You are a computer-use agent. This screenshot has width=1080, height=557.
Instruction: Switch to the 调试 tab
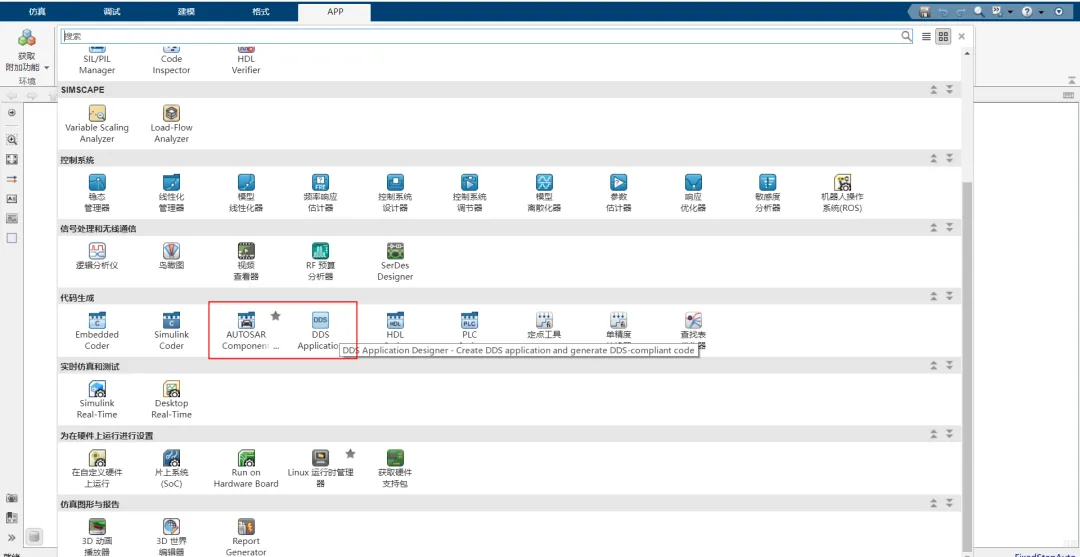(x=111, y=12)
